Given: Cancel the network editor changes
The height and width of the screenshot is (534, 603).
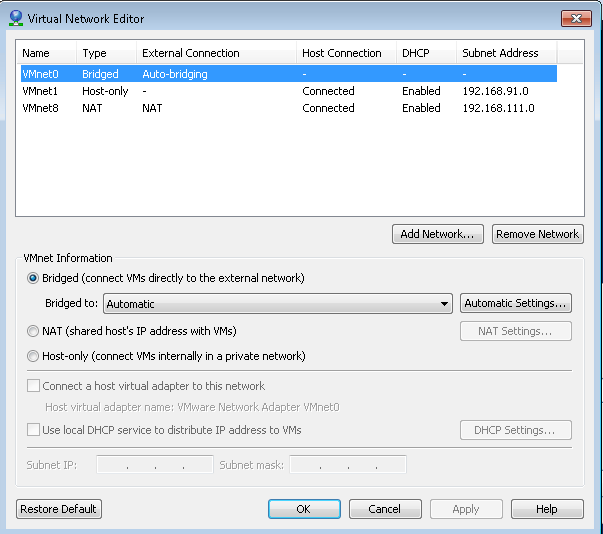Looking at the screenshot, I should coord(384,509).
